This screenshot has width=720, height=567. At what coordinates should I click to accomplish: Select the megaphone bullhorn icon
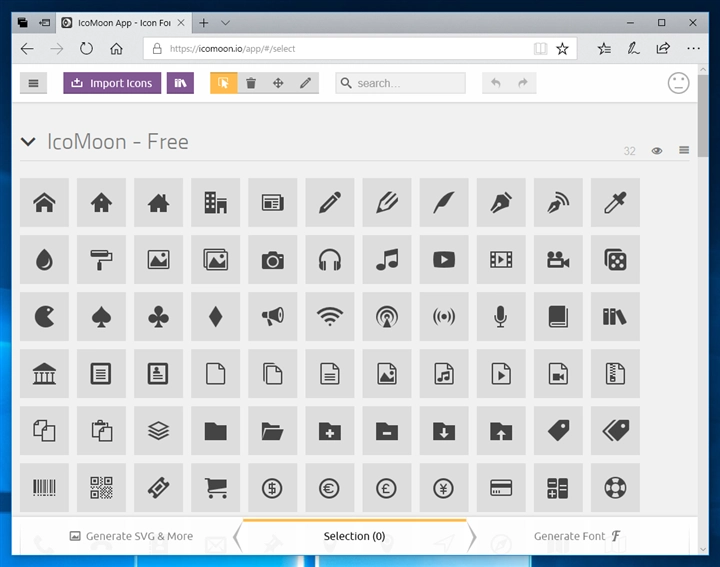(273, 316)
